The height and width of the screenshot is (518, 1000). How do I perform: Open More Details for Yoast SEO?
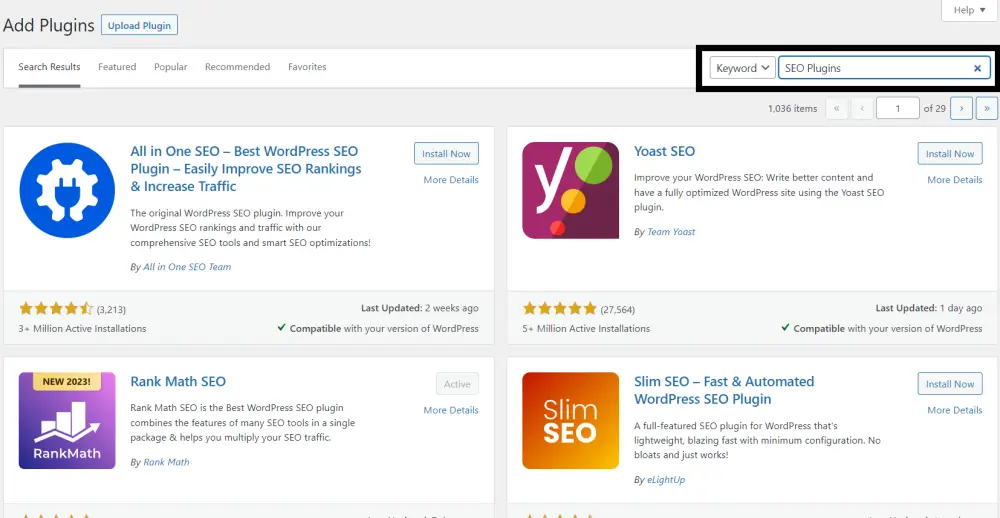(x=955, y=180)
